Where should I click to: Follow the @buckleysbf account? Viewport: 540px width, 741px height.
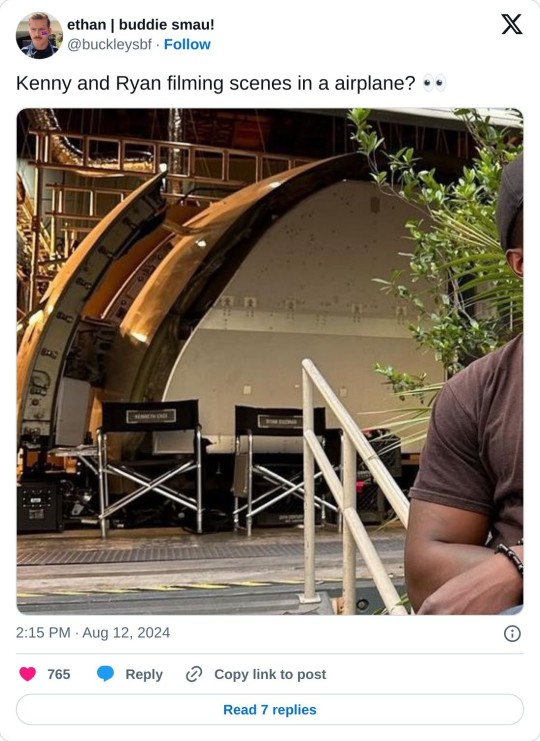click(187, 44)
